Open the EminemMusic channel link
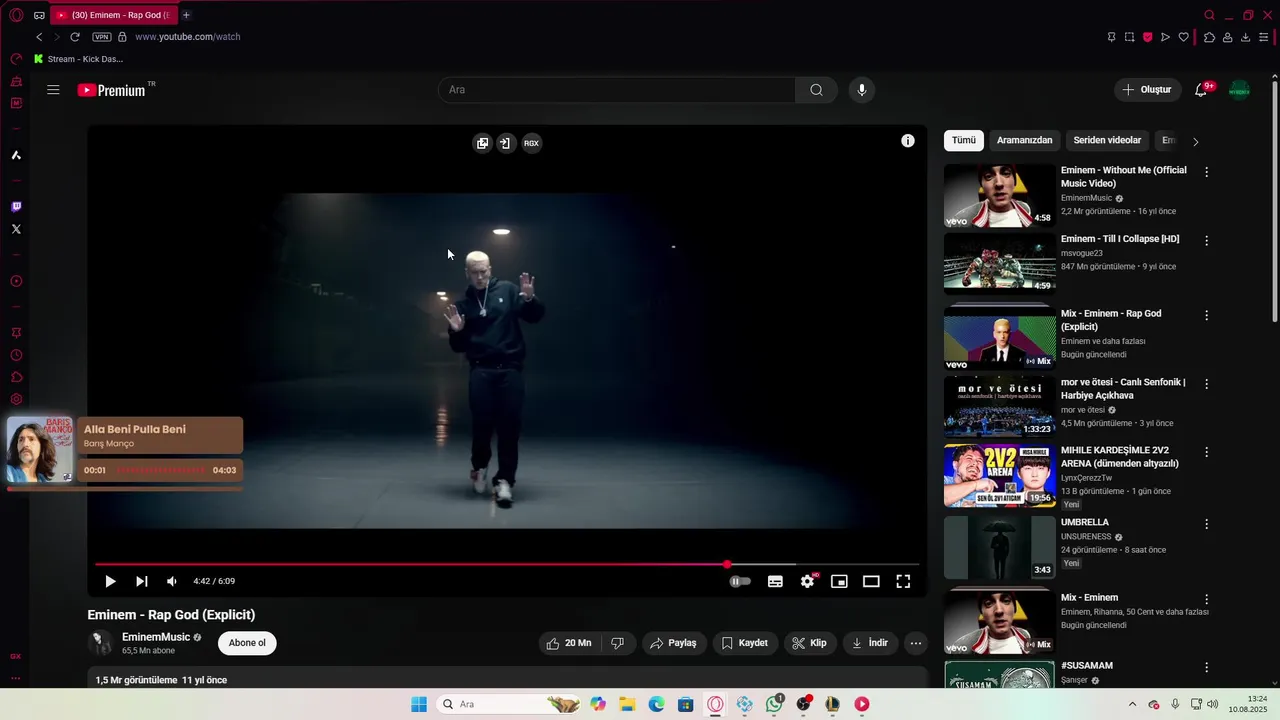This screenshot has width=1280, height=720. (155, 637)
